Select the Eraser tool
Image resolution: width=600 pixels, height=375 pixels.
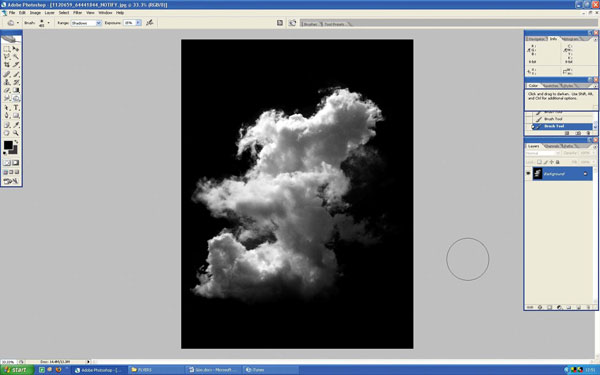[7, 90]
